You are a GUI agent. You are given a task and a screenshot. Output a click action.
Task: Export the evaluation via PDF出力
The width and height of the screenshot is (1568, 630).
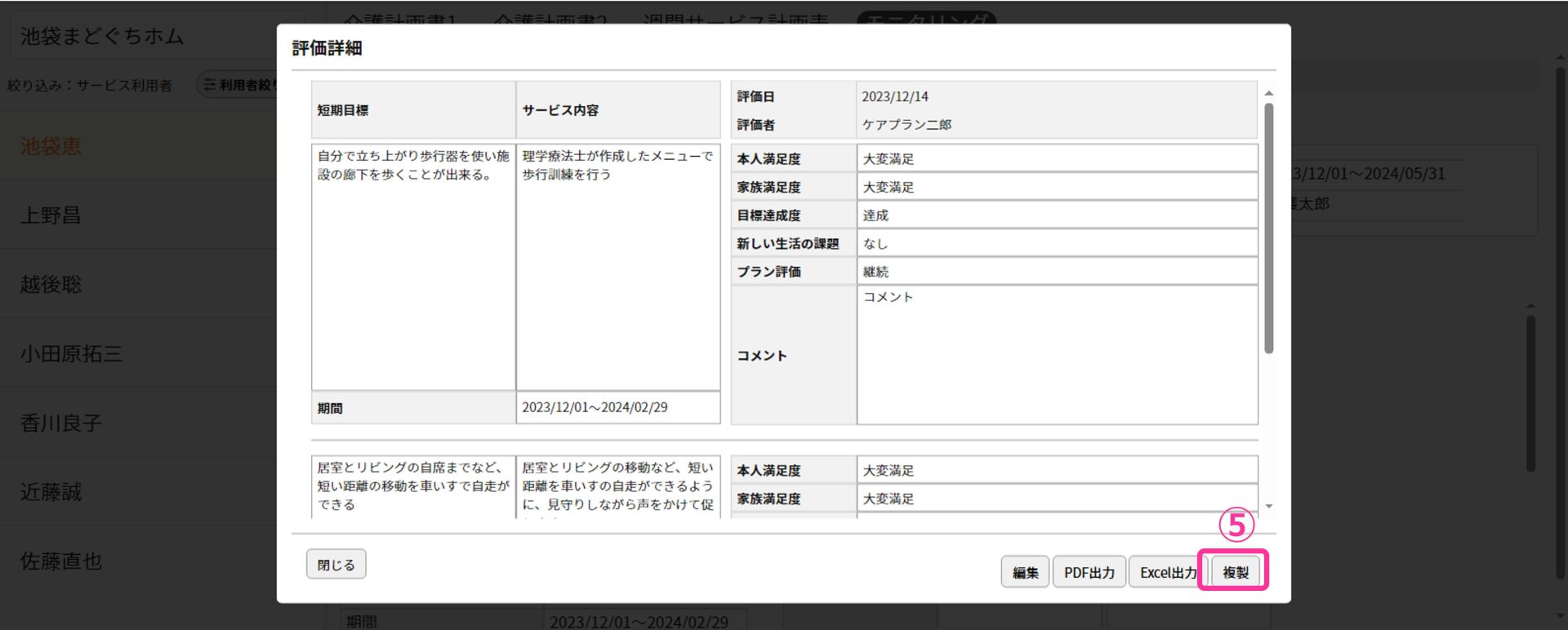(x=1089, y=572)
